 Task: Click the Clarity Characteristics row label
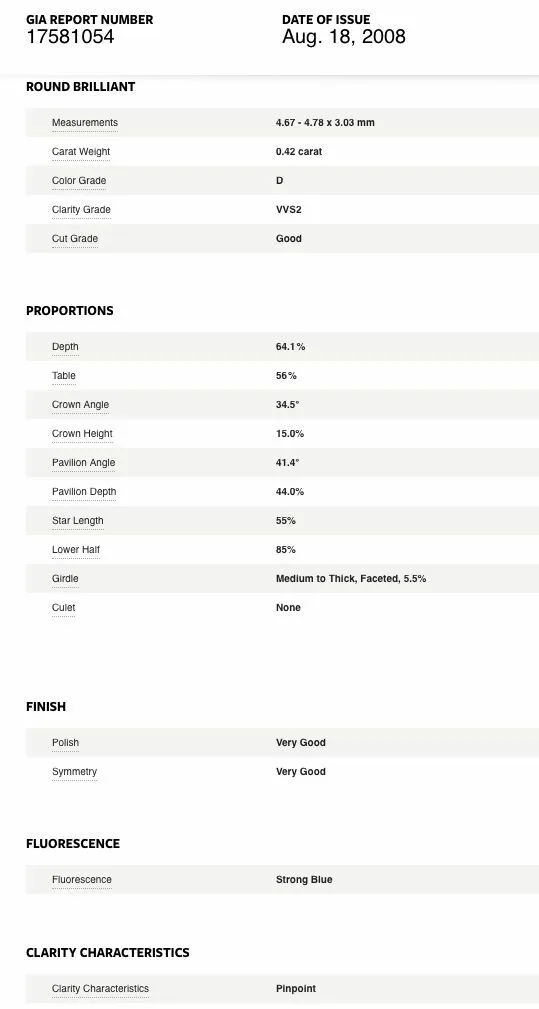point(100,988)
